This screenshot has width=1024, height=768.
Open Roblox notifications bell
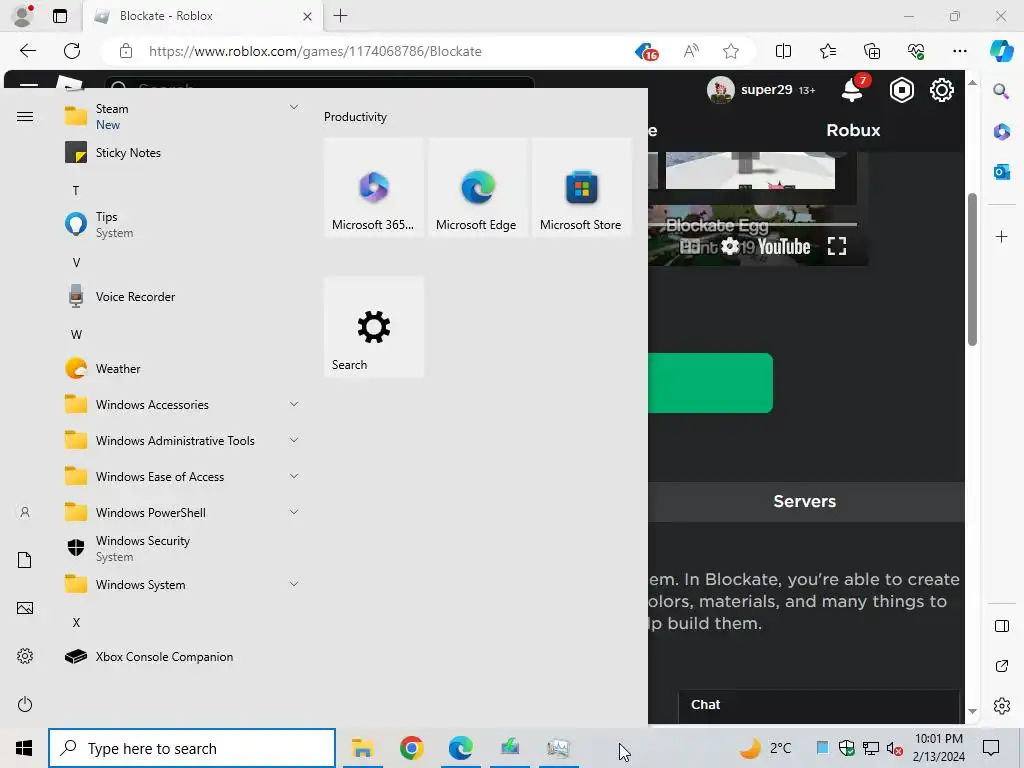[x=854, y=89]
